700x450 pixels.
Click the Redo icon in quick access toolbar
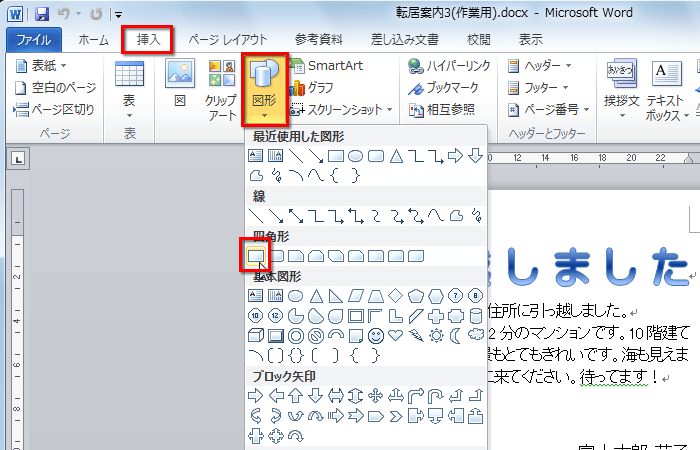point(96,14)
